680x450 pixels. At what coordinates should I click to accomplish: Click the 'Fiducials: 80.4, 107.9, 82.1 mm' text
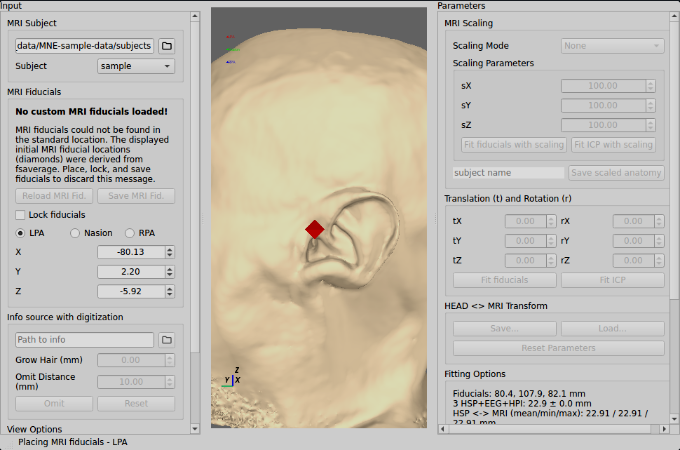[519, 394]
